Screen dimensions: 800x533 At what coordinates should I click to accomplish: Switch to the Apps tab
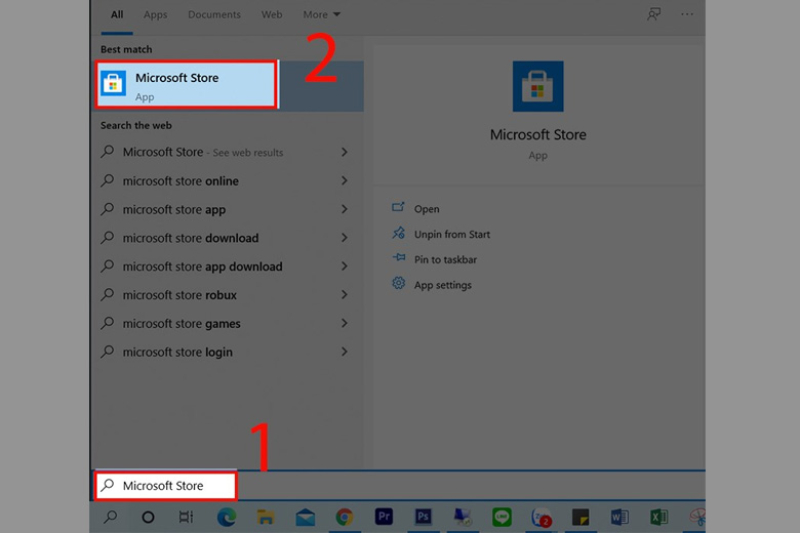pyautogui.click(x=155, y=15)
